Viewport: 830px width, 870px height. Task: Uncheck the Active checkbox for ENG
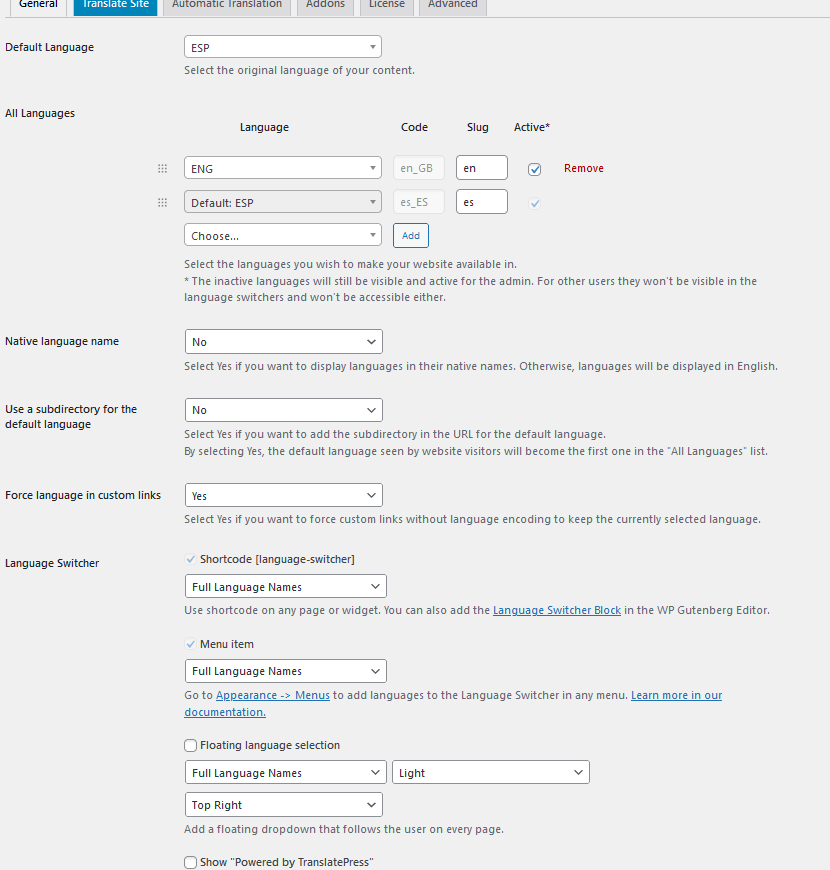coord(534,169)
